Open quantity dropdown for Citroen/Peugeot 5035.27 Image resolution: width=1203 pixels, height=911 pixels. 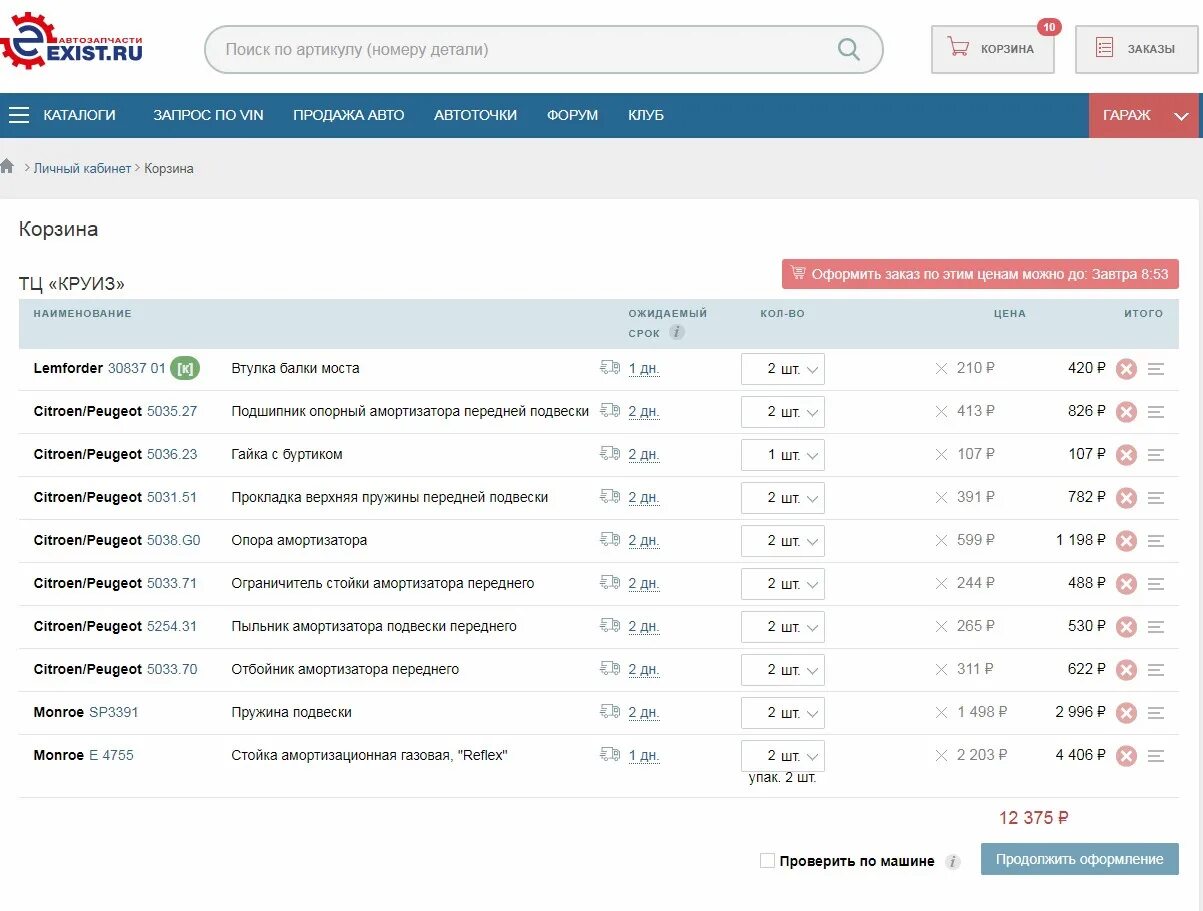pos(783,412)
